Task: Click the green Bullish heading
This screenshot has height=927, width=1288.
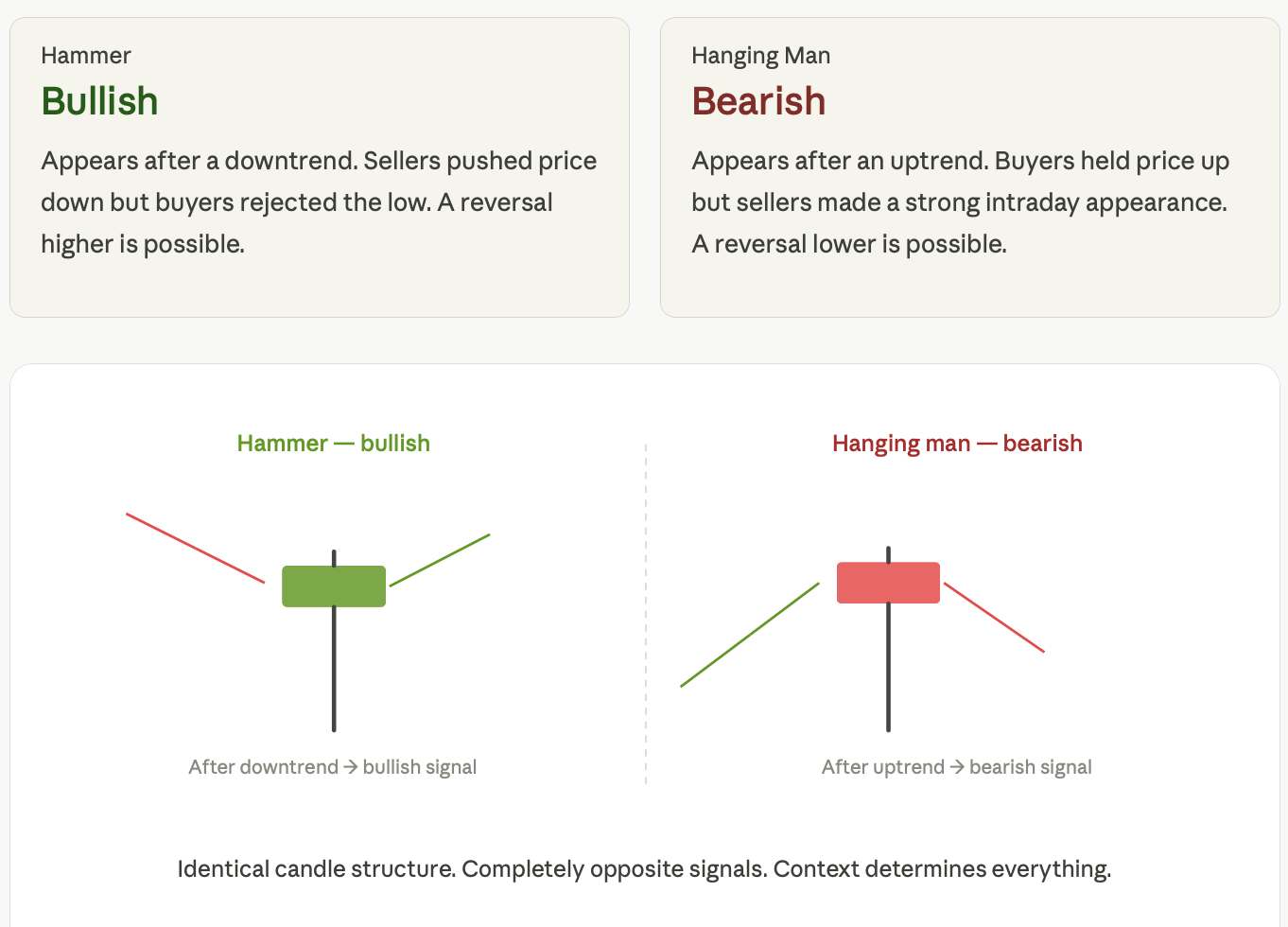Action: click(99, 101)
